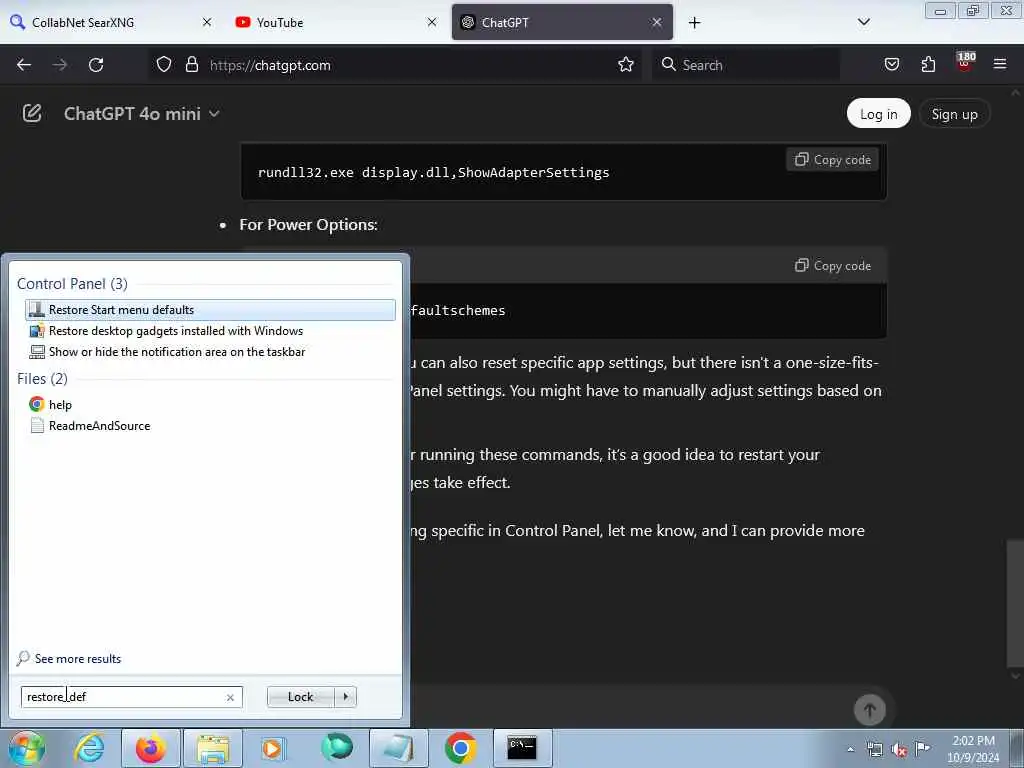
Task: Click the Windows Start orb
Action: 27,748
